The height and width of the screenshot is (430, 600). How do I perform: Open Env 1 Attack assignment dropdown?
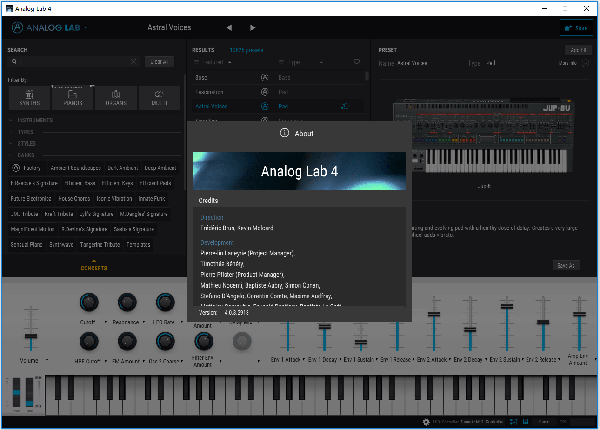click(x=304, y=360)
